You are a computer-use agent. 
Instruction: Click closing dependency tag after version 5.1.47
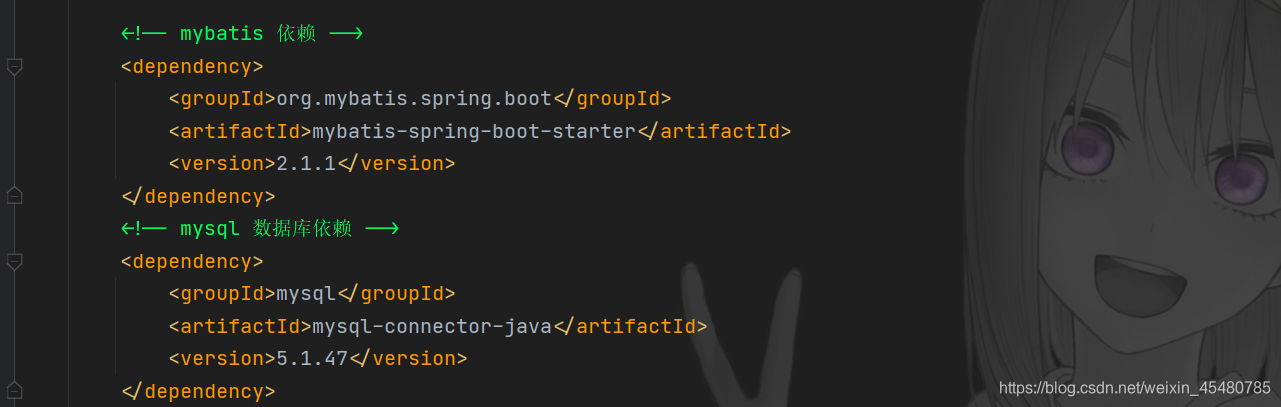[198, 390]
